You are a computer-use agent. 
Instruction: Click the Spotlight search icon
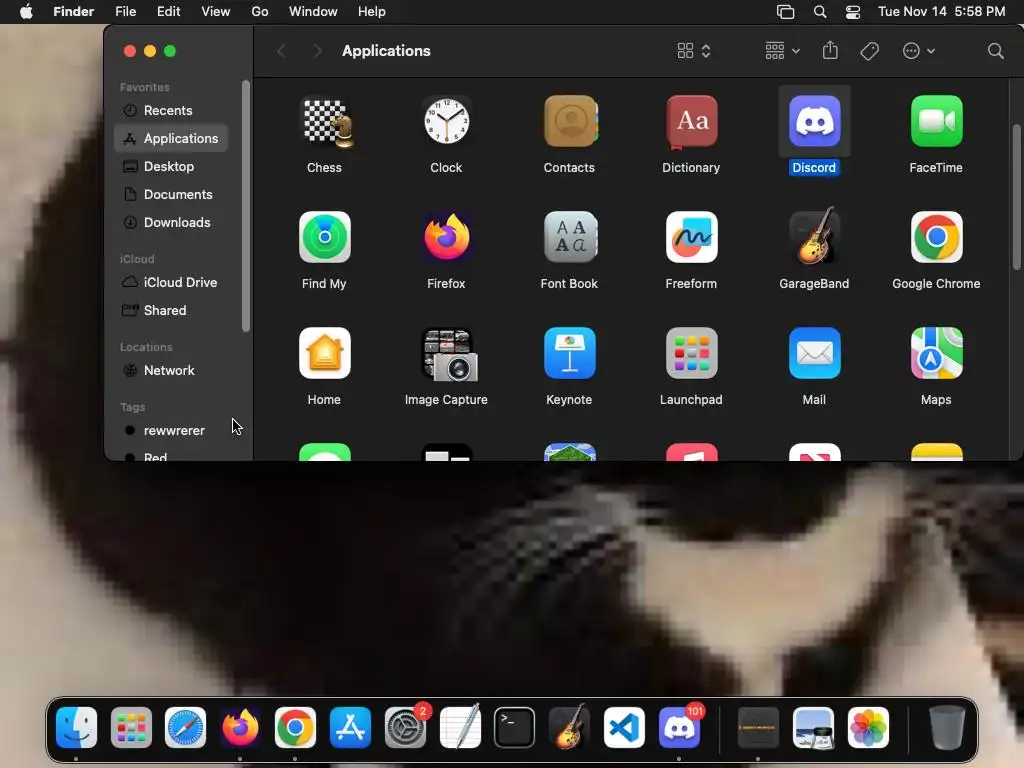pos(820,12)
